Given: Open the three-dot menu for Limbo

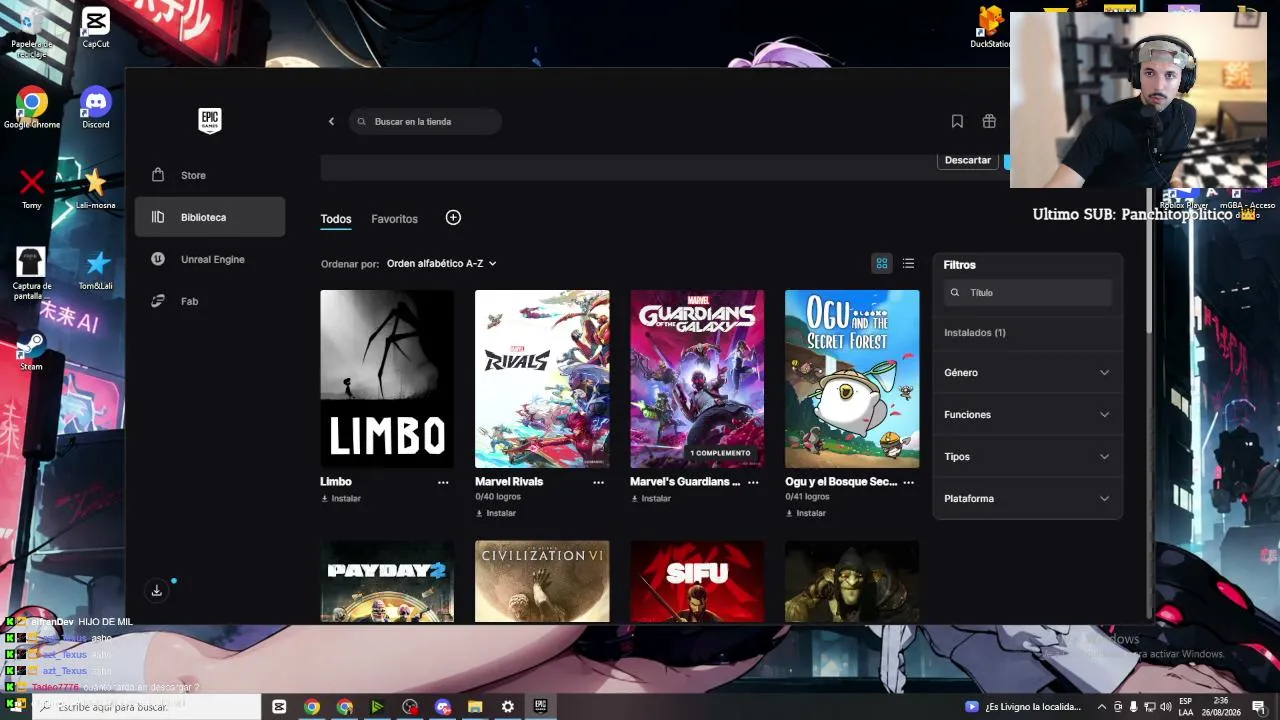Looking at the screenshot, I should (443, 482).
